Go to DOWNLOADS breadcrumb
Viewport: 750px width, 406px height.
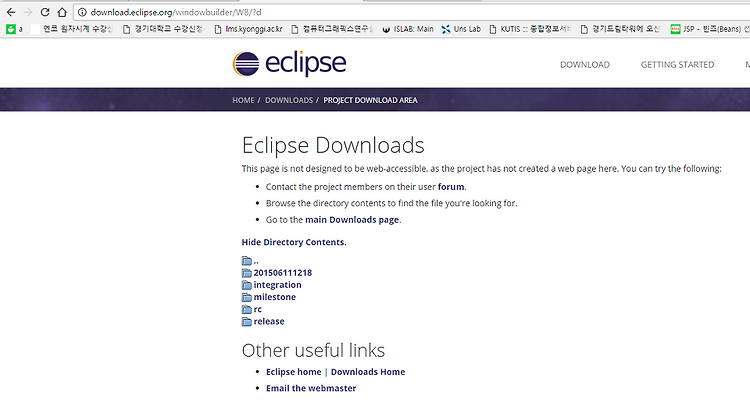288,100
